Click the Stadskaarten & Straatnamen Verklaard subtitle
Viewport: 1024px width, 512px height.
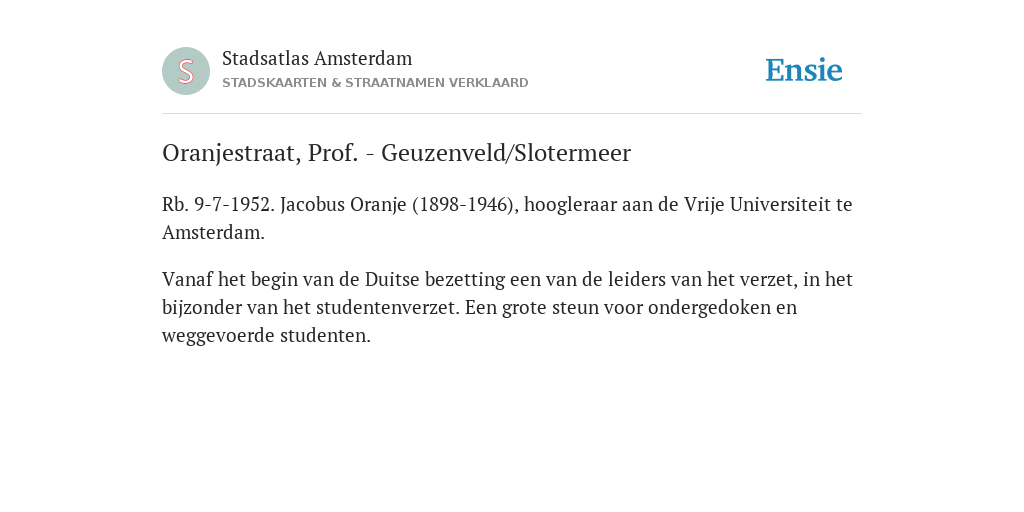[x=375, y=83]
